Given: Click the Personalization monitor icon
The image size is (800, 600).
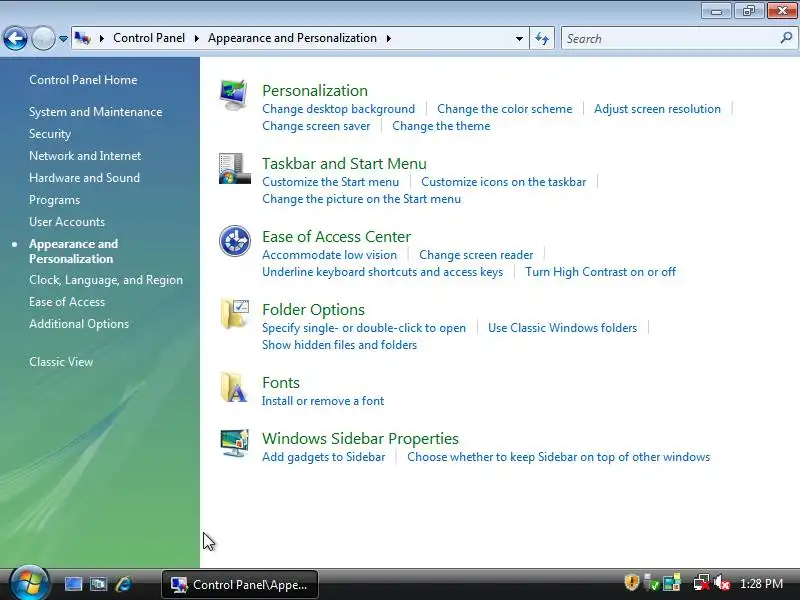Looking at the screenshot, I should (x=234, y=95).
